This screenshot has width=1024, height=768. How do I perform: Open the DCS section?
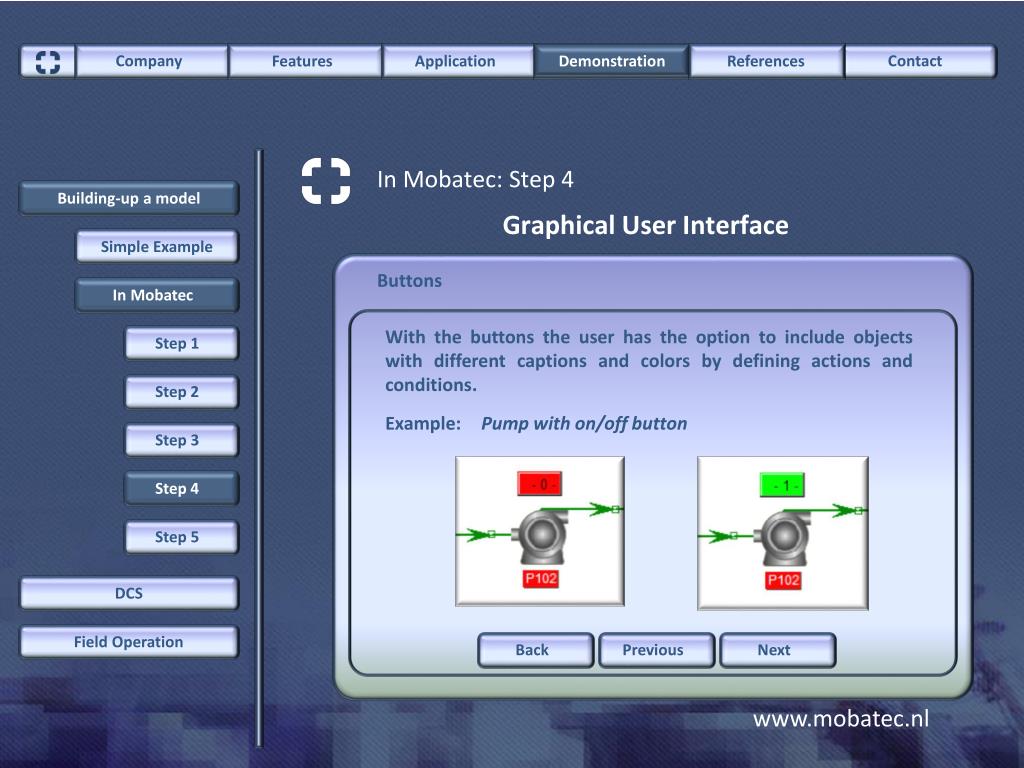click(x=129, y=593)
